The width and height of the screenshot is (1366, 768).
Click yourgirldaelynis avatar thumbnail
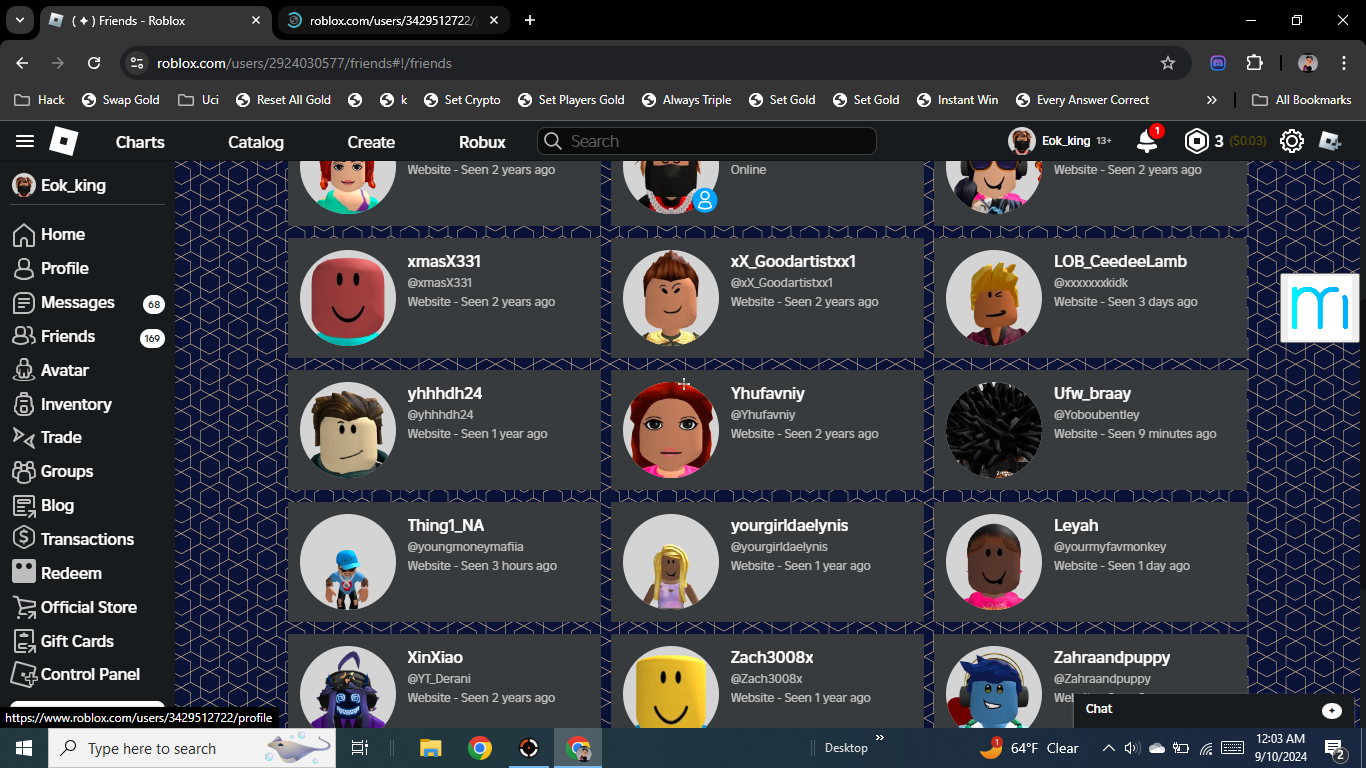(x=671, y=562)
